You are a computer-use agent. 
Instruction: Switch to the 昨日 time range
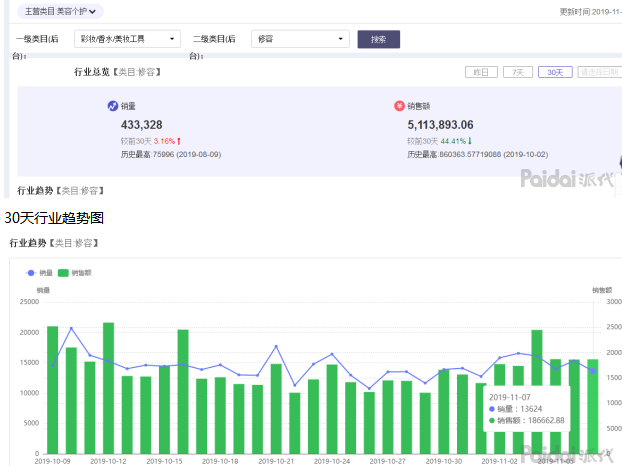pos(481,72)
